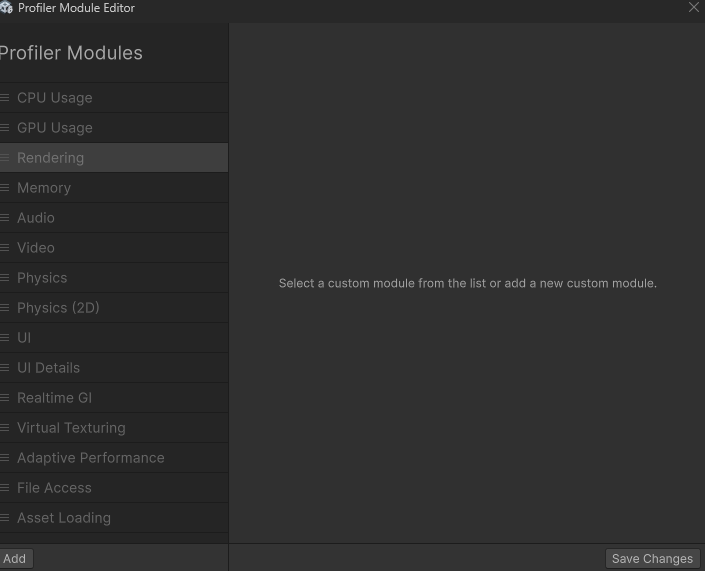Screen dimensions: 705x571
Task: Click drag handle icon beside Audio
Action: click(x=5, y=218)
